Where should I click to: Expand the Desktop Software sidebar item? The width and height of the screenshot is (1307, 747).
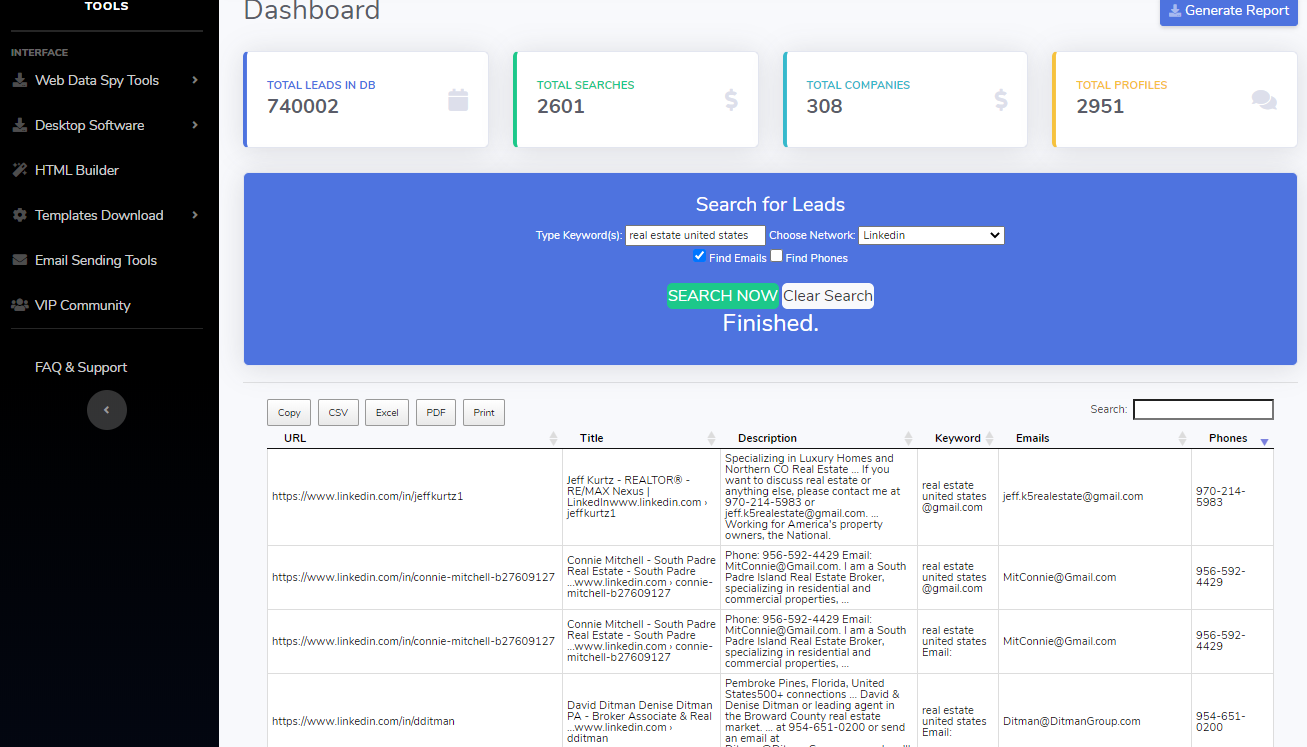[x=105, y=125]
